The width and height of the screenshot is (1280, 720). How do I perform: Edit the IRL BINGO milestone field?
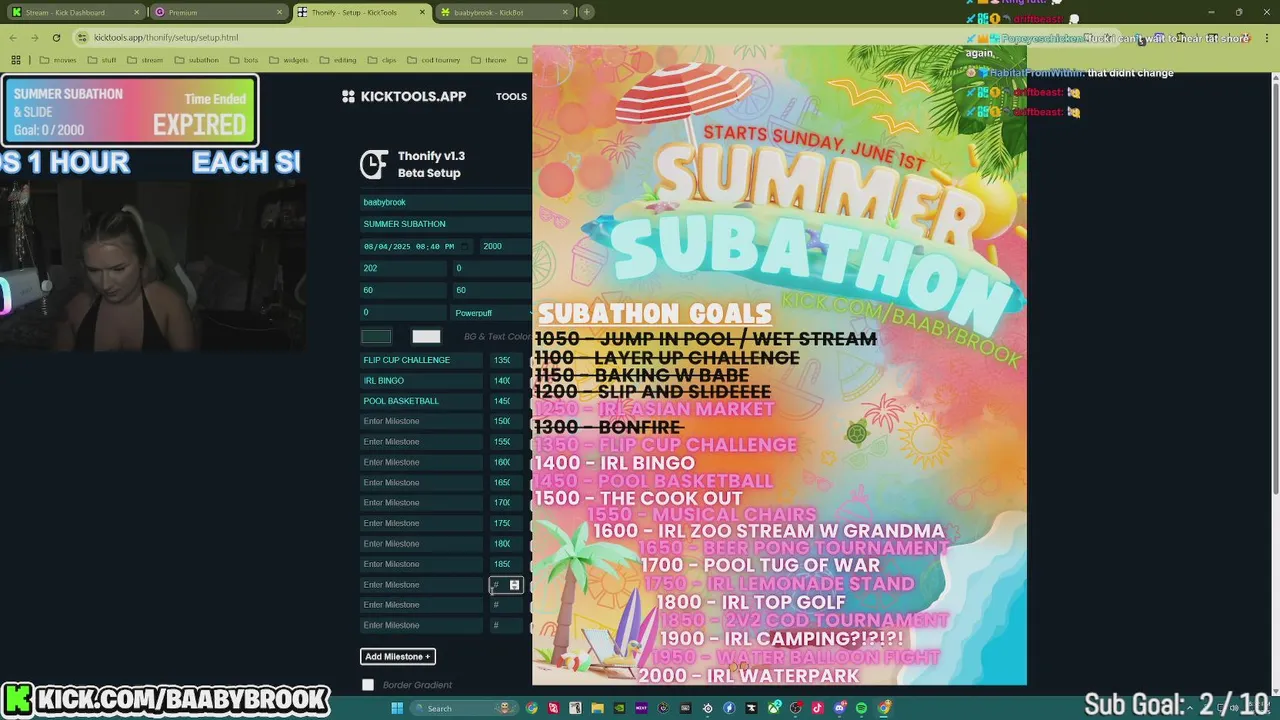coord(421,381)
